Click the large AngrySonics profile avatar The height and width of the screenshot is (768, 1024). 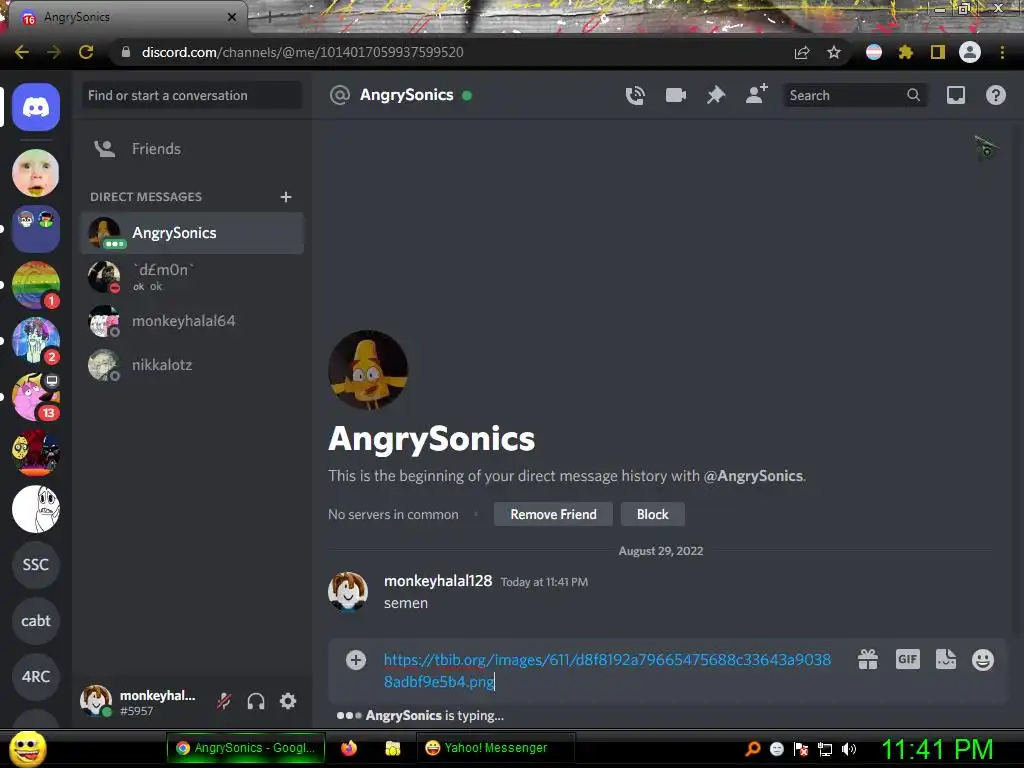pos(368,370)
